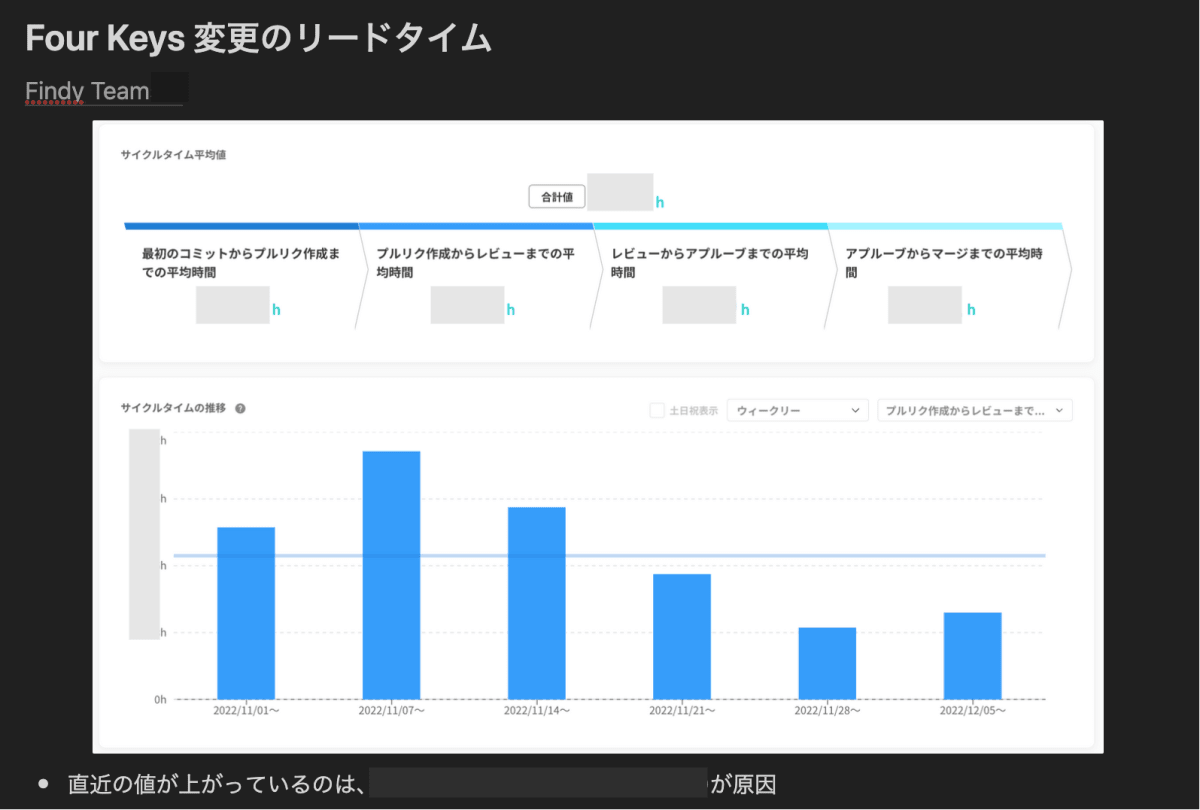This screenshot has height=810, width=1200.
Task: Click the サイクルタイム平均値 section title
Action: (173, 155)
